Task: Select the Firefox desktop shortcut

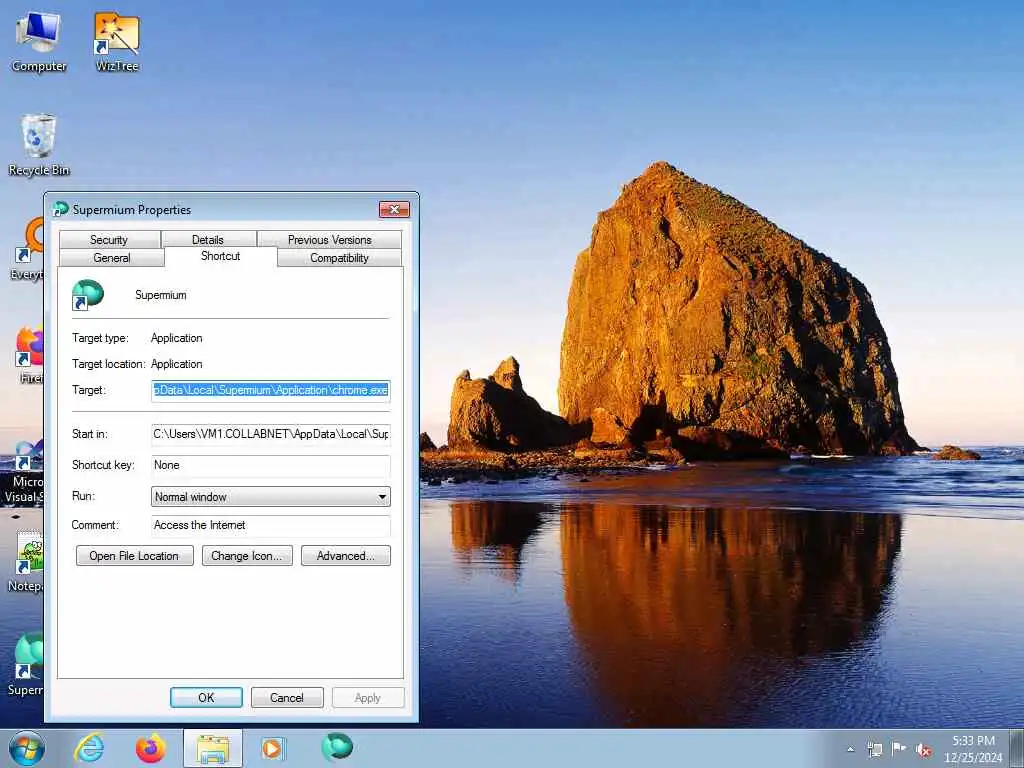Action: tap(29, 354)
